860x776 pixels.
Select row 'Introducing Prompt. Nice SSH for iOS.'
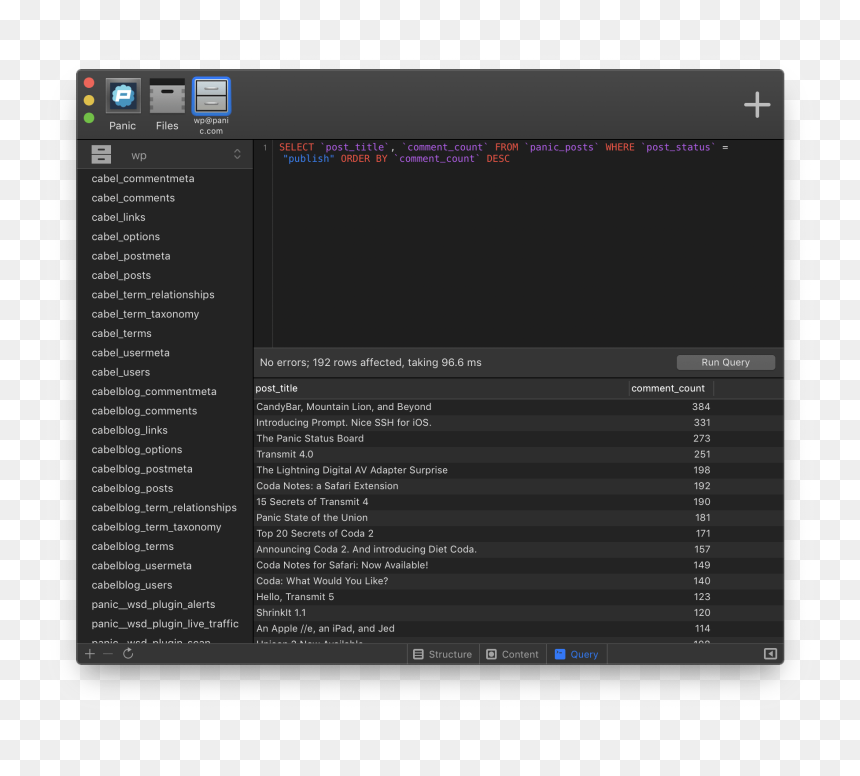(x=518, y=423)
